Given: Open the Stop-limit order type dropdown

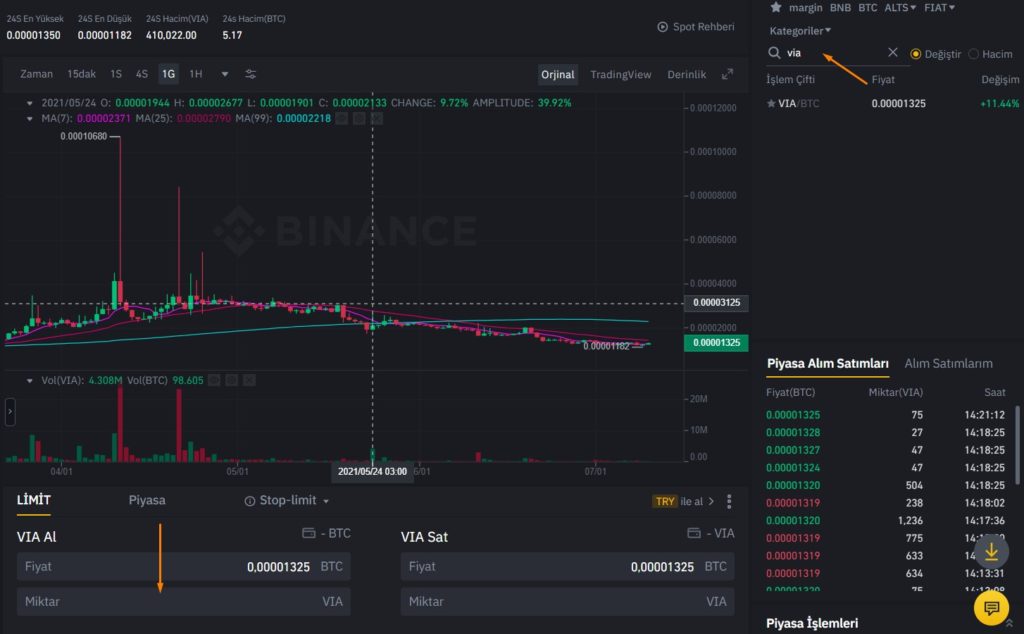Looking at the screenshot, I should (326, 501).
